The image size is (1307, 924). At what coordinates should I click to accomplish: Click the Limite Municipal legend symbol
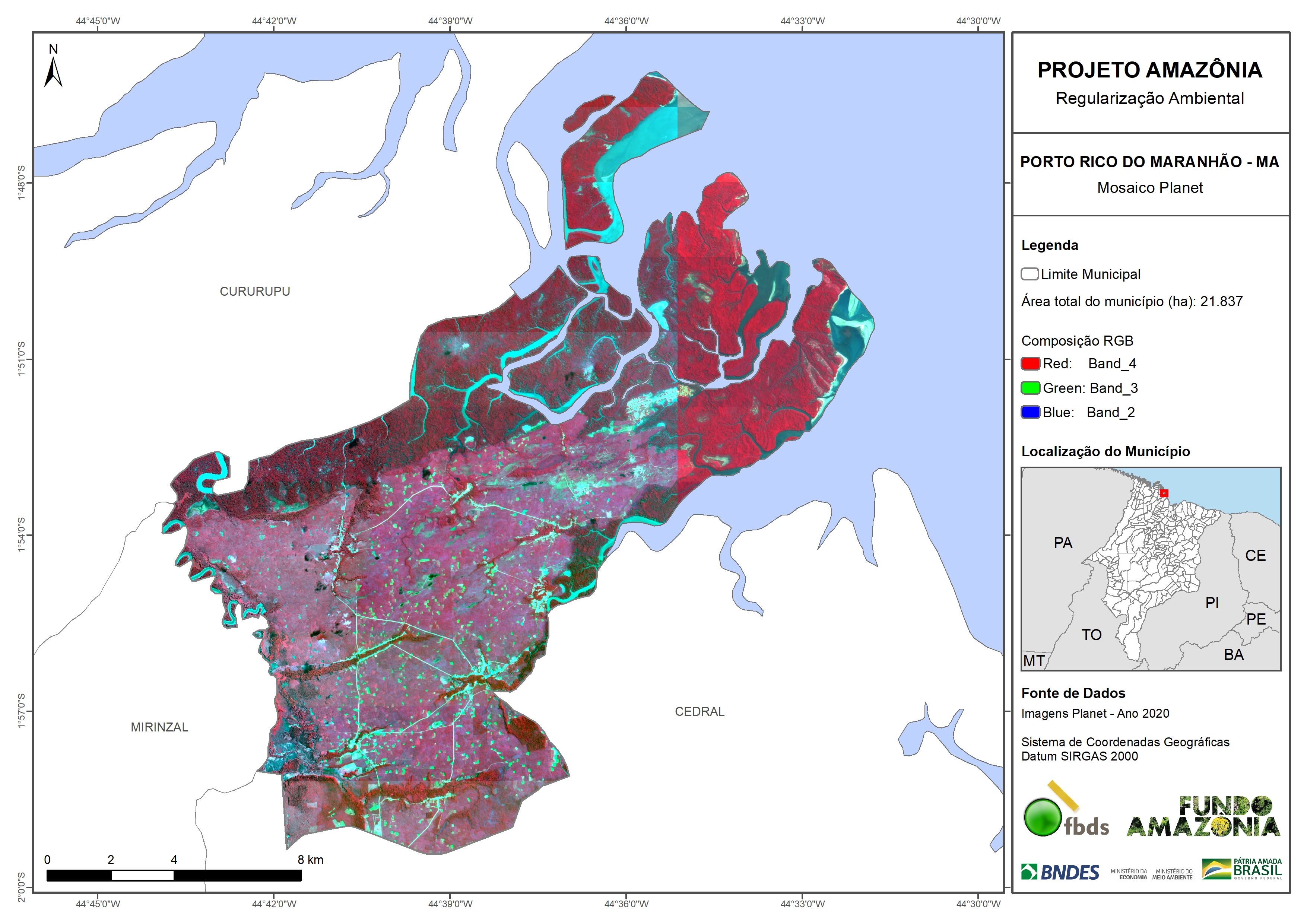tap(1029, 274)
